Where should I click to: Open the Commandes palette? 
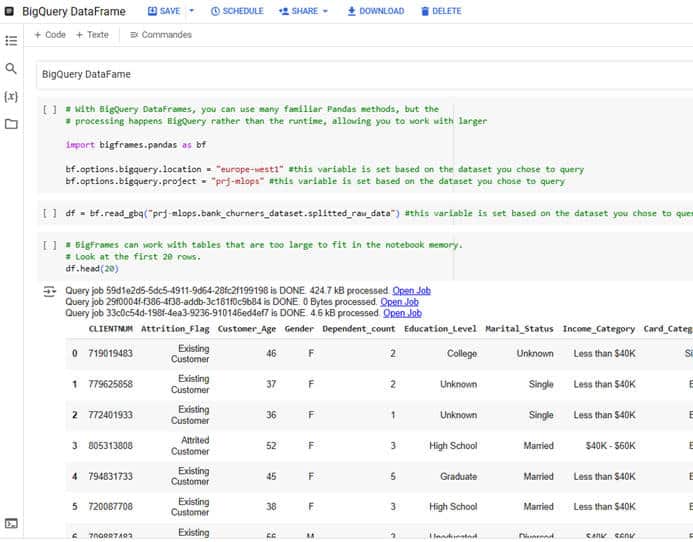click(160, 35)
